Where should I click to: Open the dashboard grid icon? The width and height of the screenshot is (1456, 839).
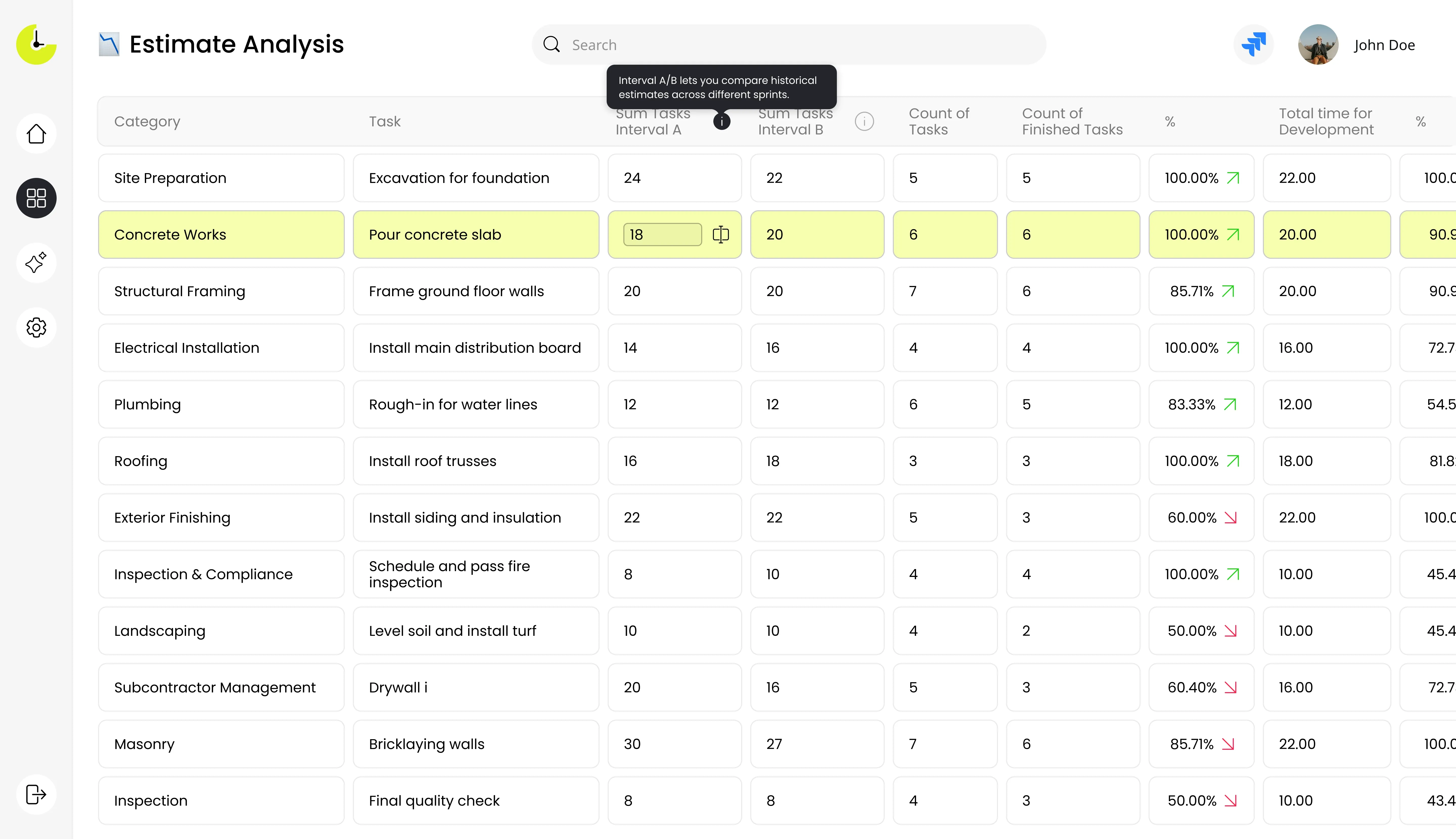36,198
